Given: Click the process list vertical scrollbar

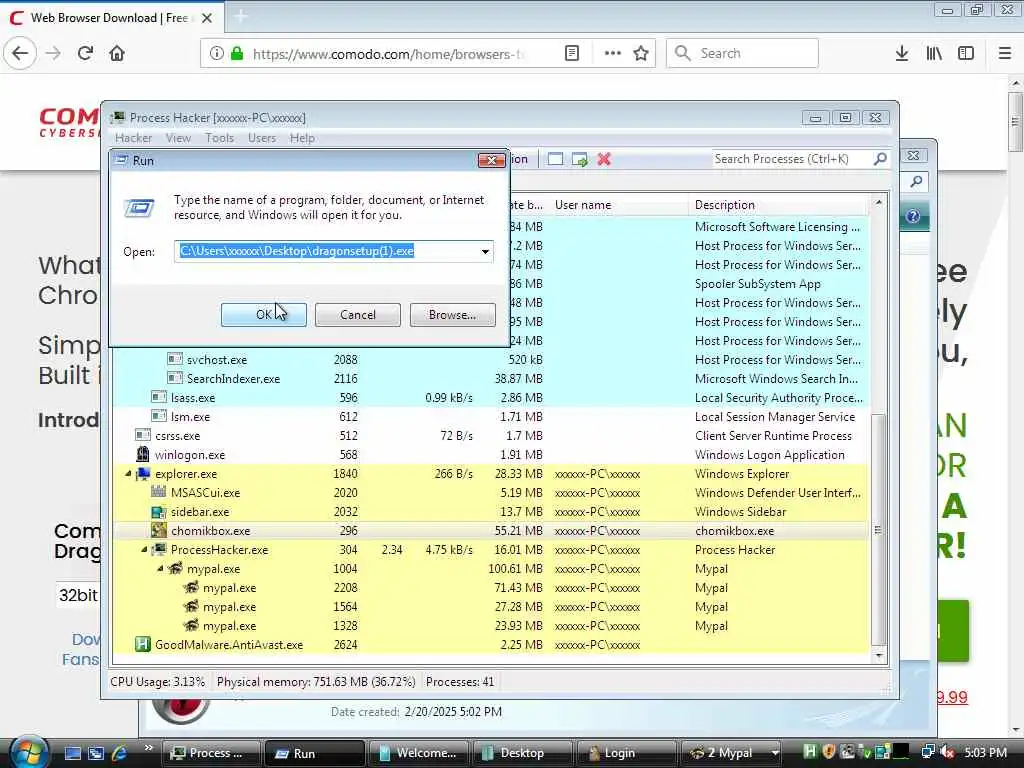Looking at the screenshot, I should [878, 529].
